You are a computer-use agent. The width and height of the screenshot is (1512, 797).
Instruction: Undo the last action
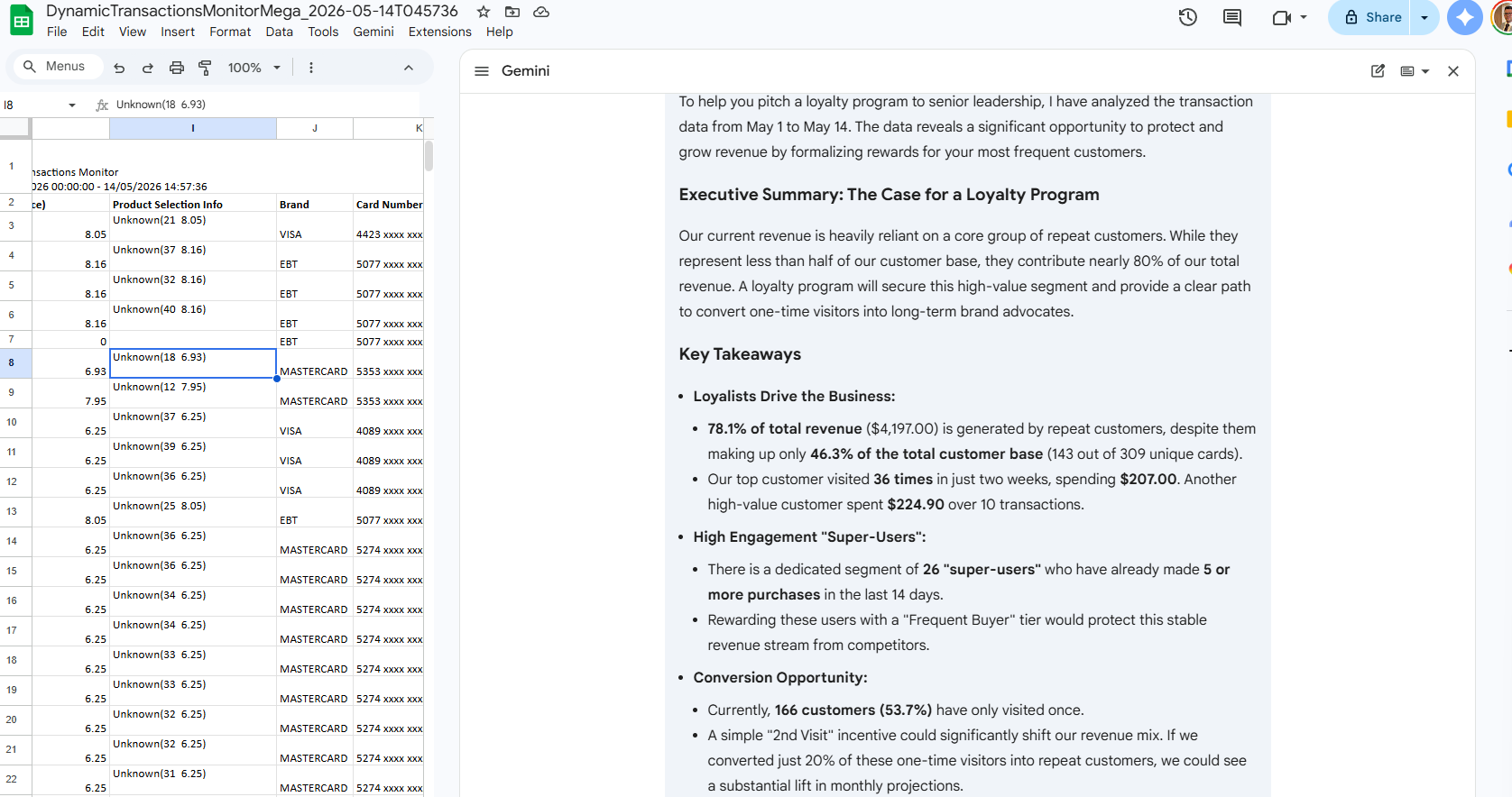pyautogui.click(x=119, y=68)
